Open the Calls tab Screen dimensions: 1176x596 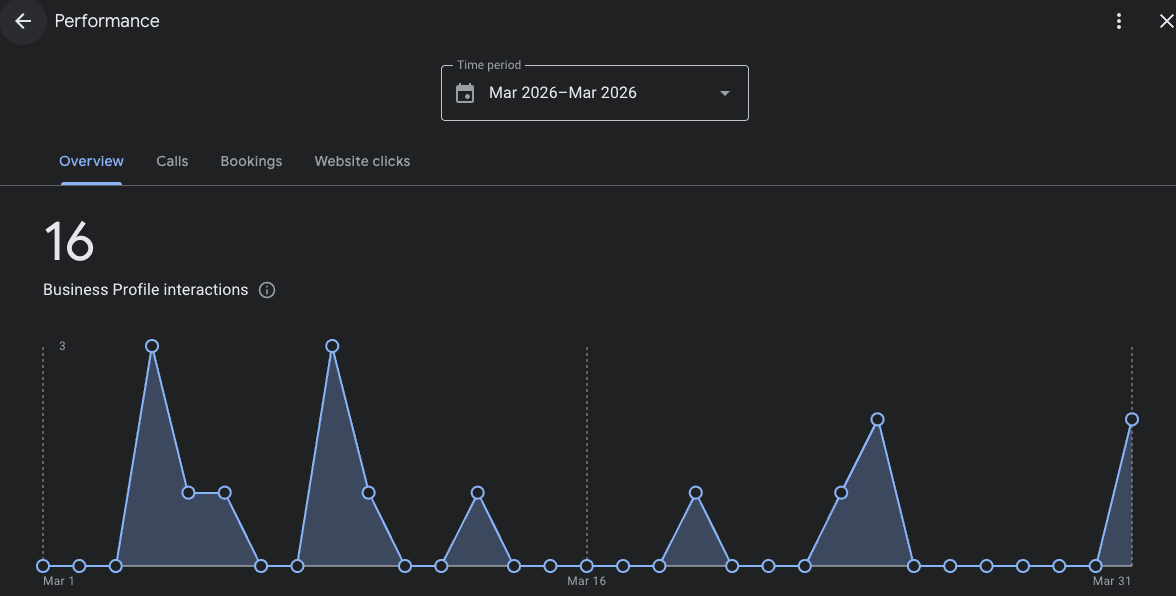coord(172,161)
